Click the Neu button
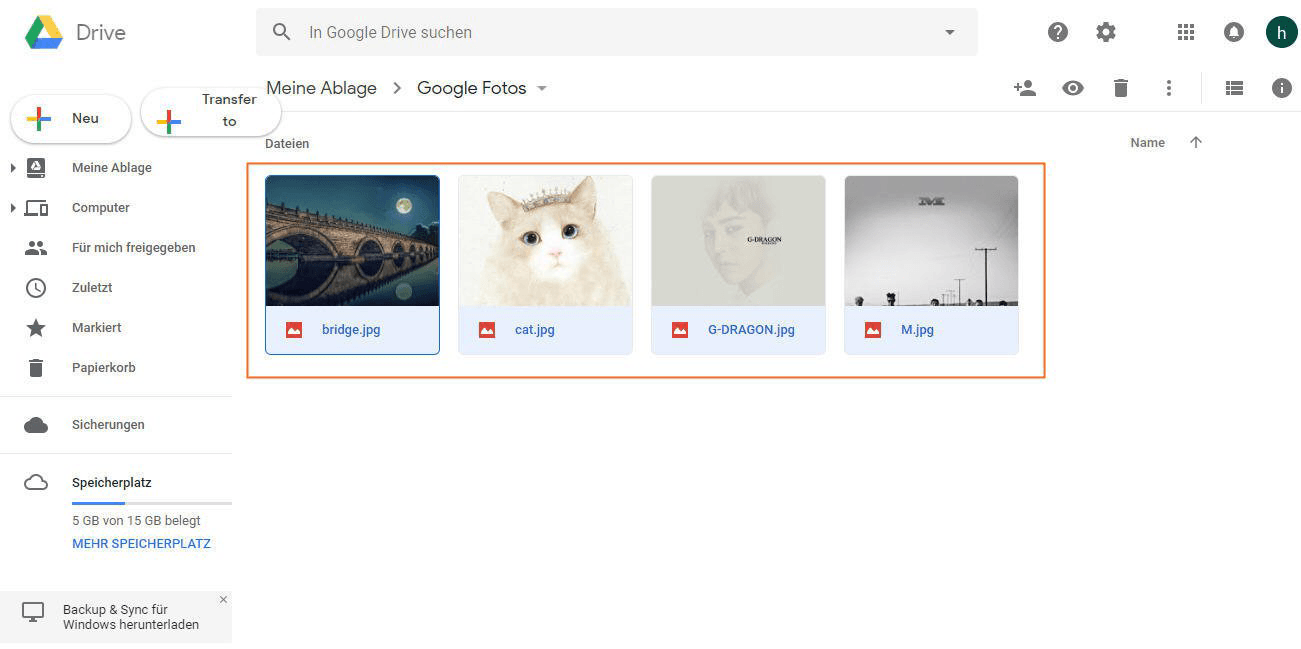This screenshot has width=1301, height=649. [x=71, y=119]
